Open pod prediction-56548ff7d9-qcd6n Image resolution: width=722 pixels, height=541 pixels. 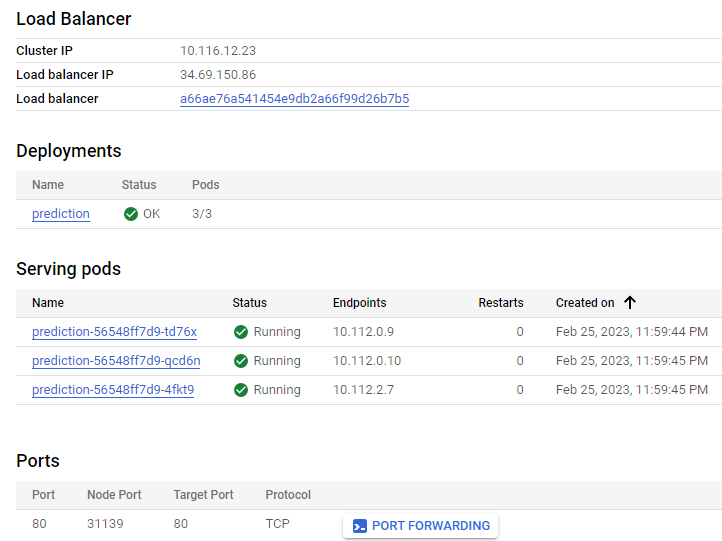tap(116, 361)
